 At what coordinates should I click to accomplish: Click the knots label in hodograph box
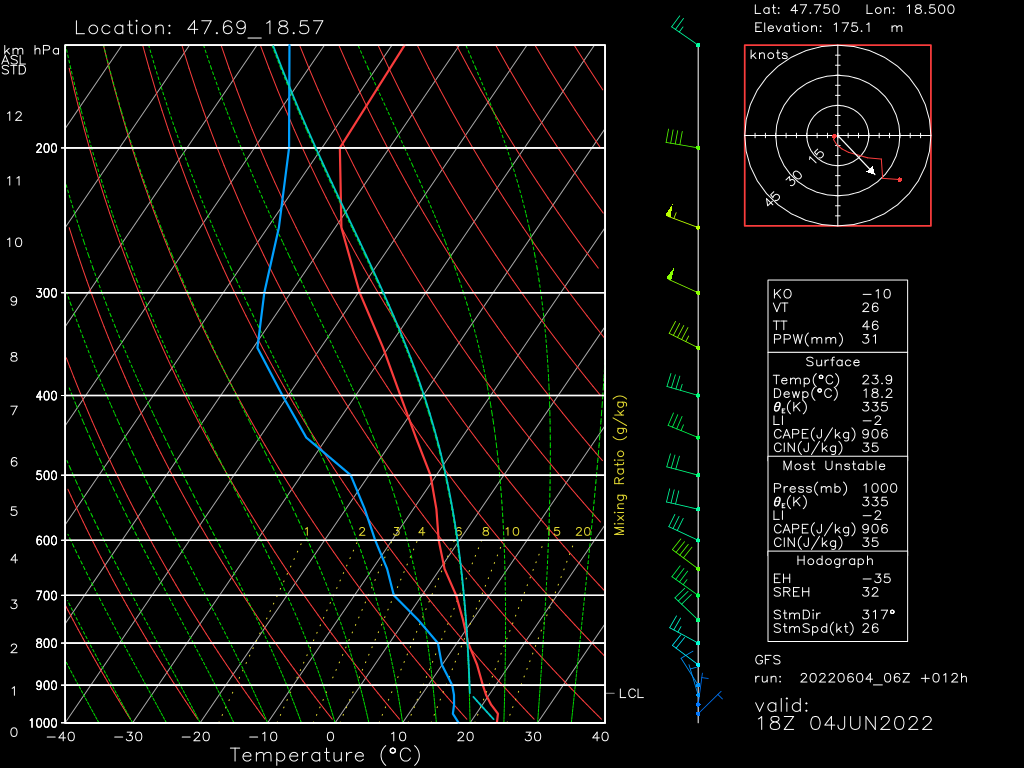click(769, 55)
